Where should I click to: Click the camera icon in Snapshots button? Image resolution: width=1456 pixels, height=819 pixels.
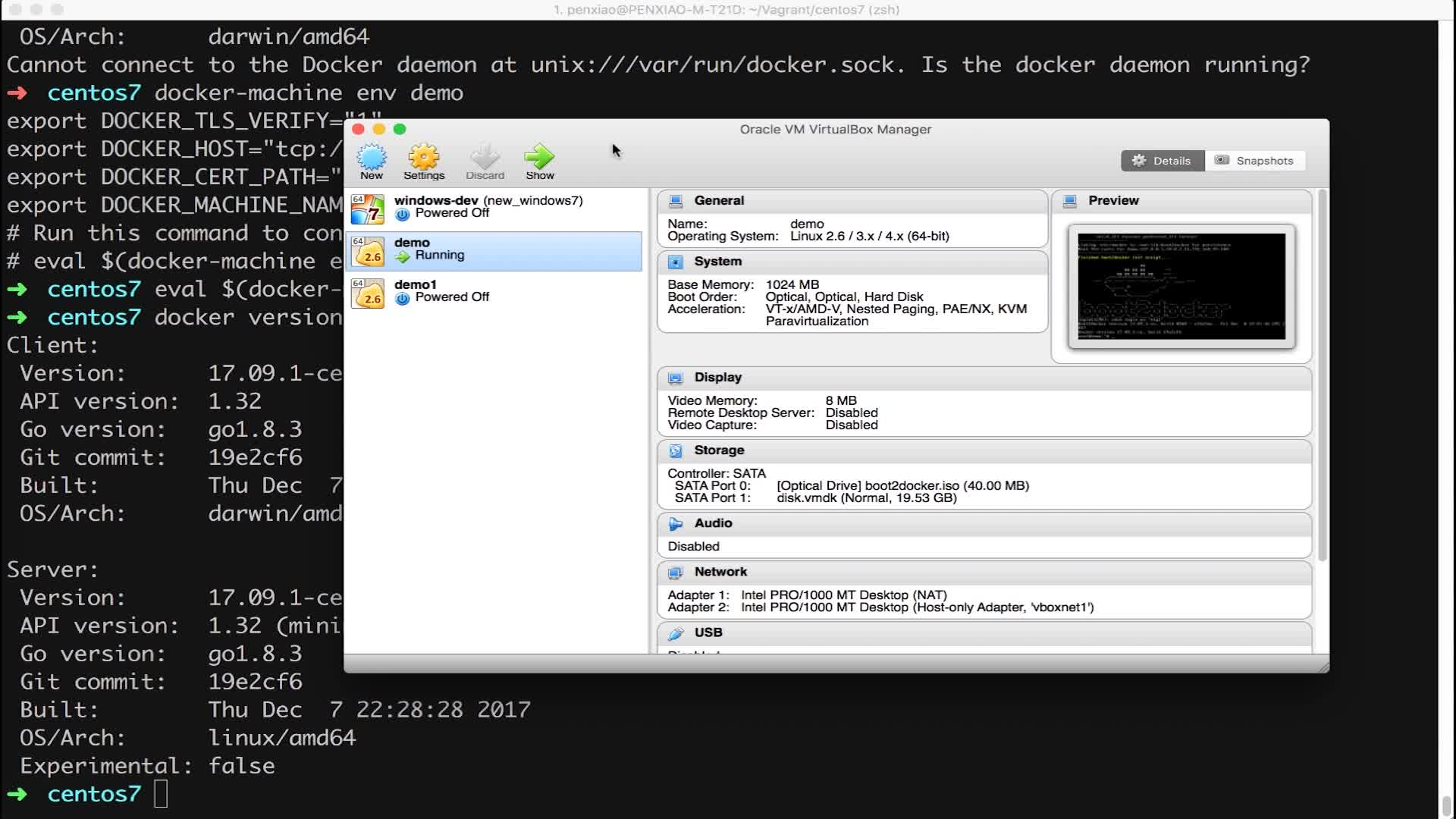[1222, 160]
